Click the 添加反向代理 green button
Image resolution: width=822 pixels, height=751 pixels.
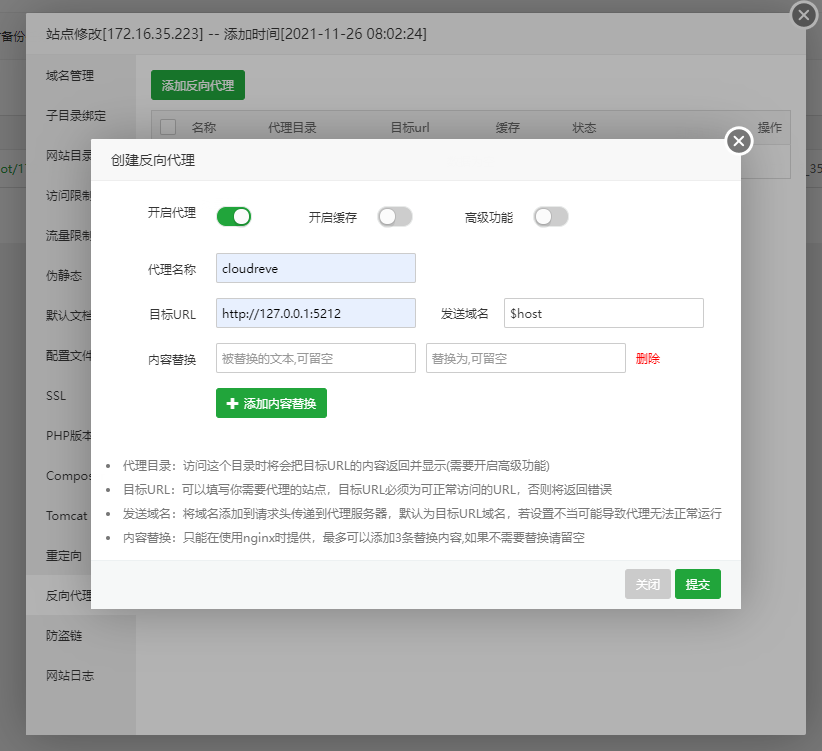coord(198,86)
